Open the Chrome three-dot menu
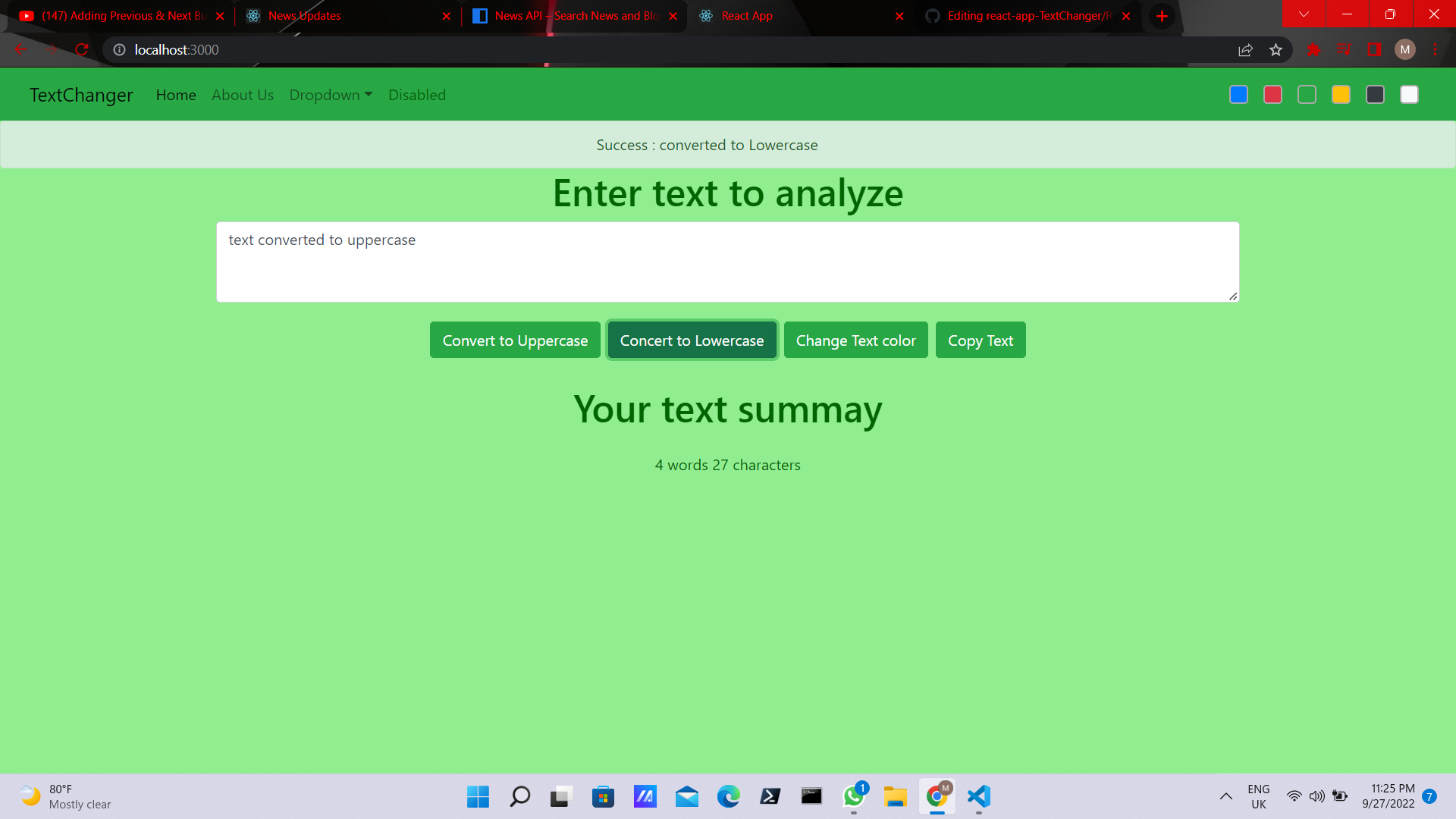 pyautogui.click(x=1435, y=50)
